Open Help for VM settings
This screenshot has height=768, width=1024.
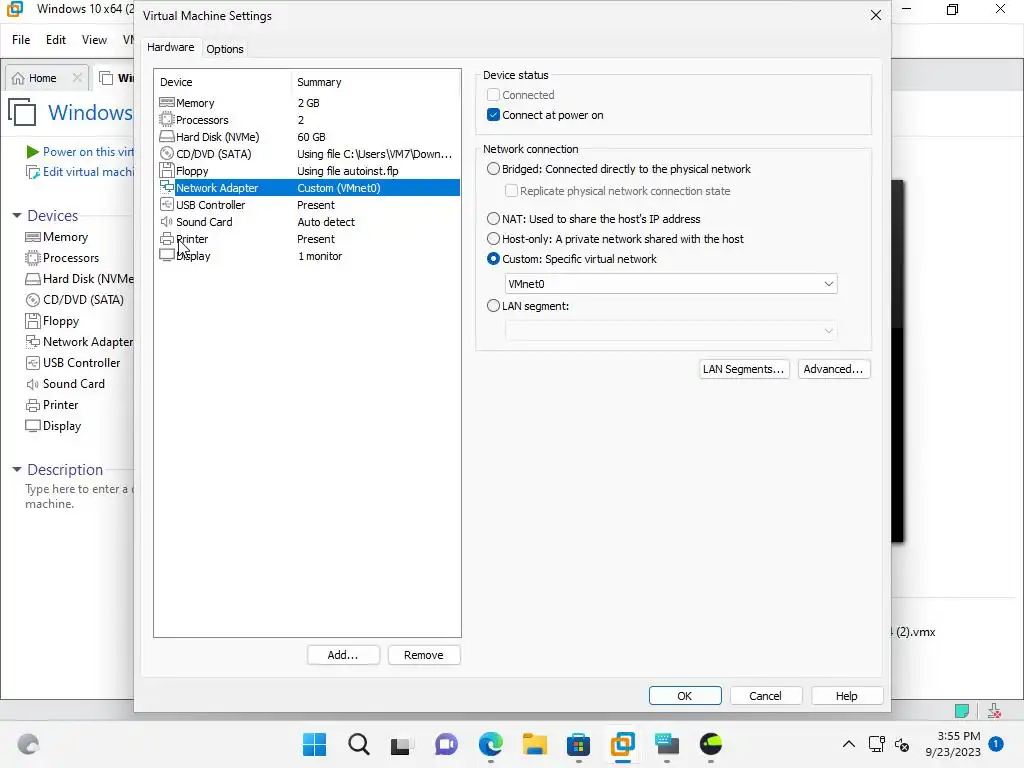point(846,696)
